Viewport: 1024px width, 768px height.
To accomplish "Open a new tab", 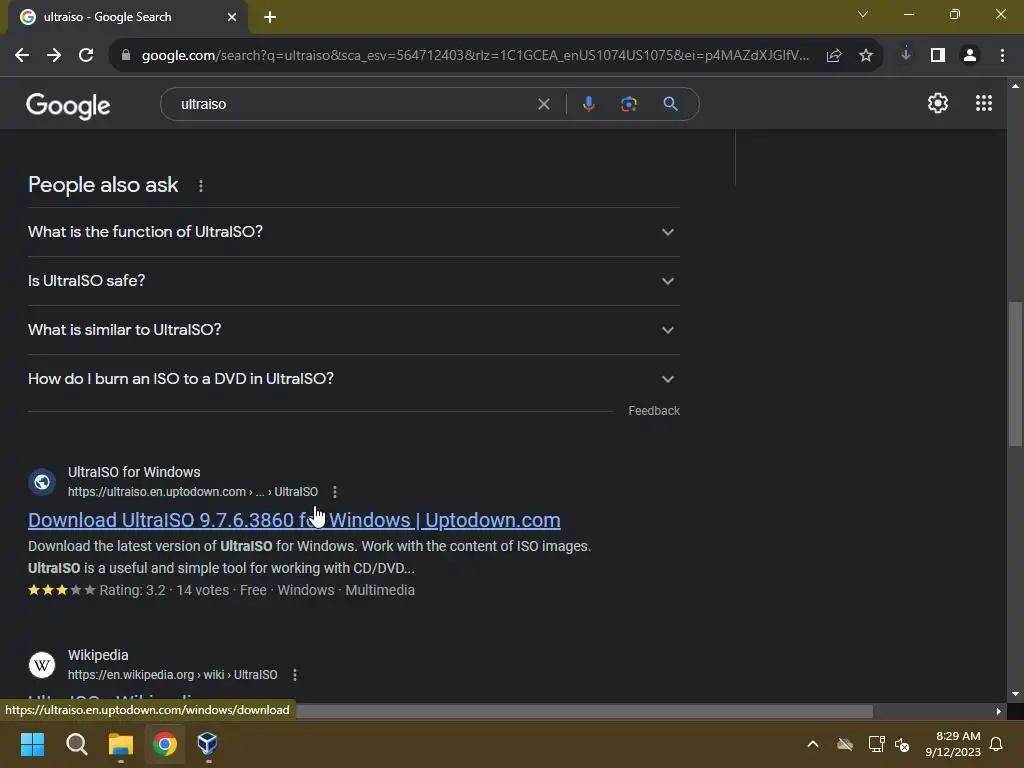I will click(x=270, y=17).
